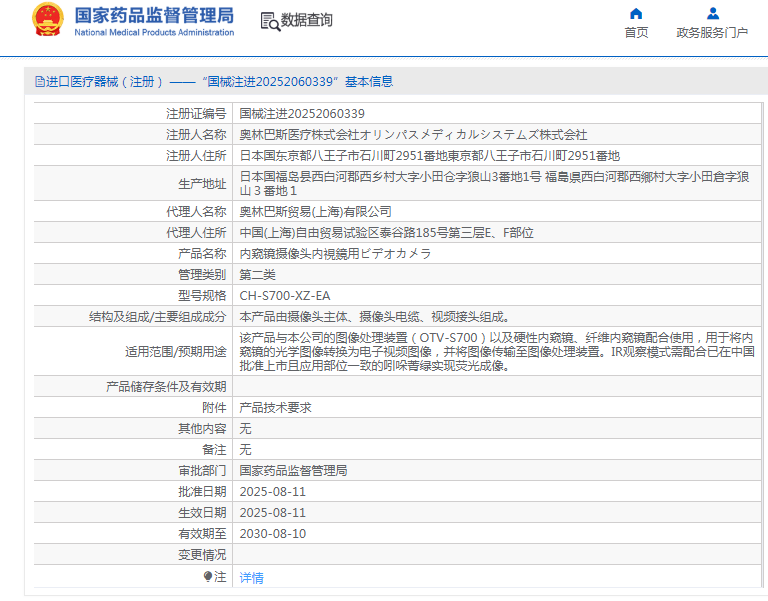Click the 管理类别 label

pyautogui.click(x=202, y=275)
